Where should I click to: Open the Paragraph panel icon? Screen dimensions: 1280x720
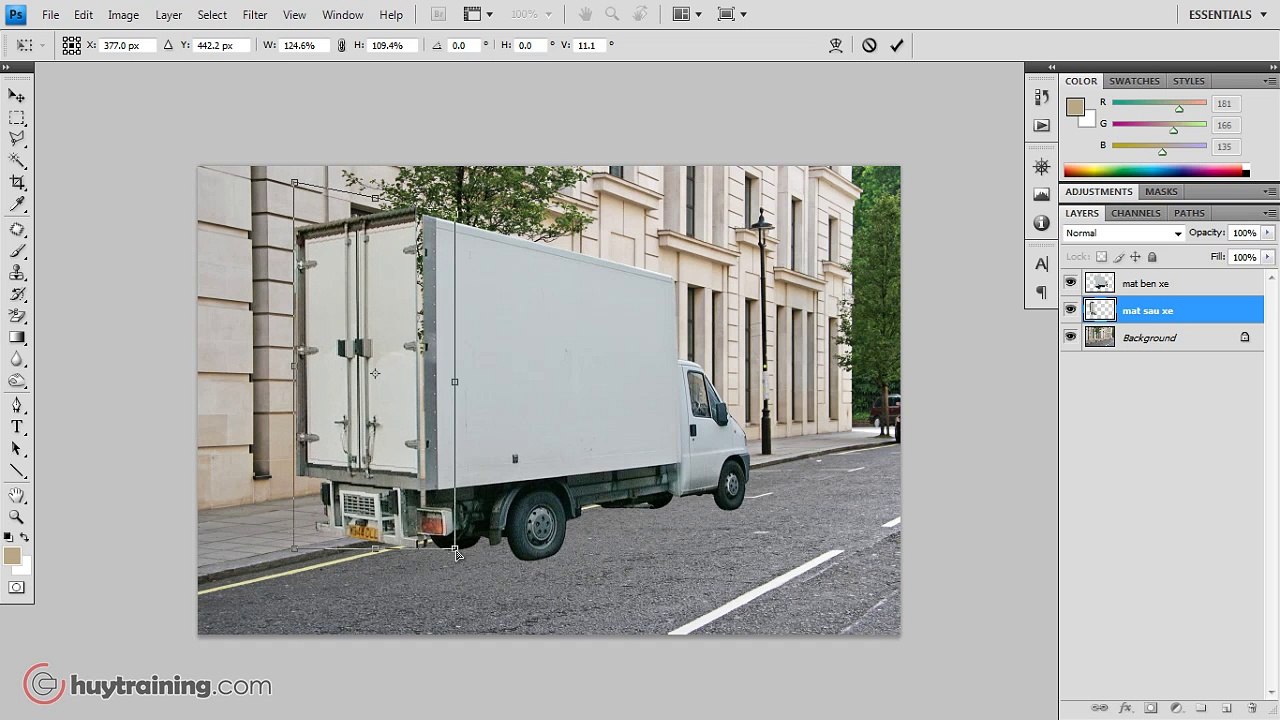1041,292
